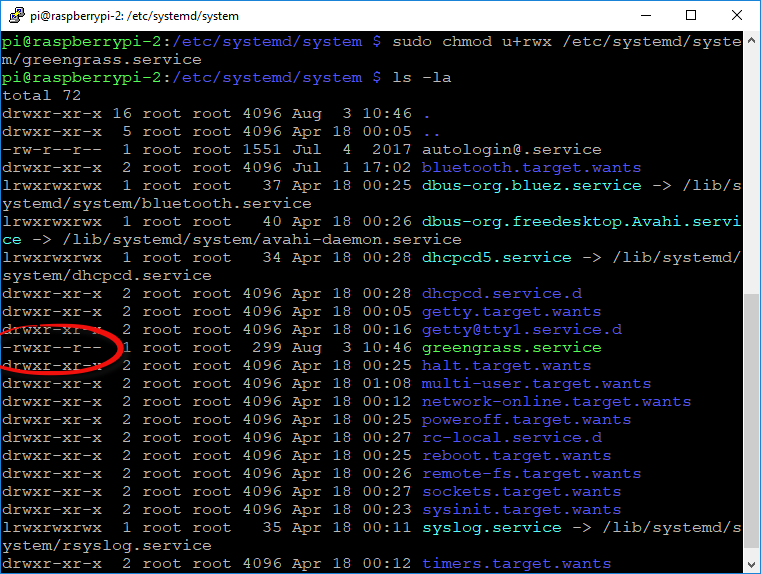
Task: Click the '-rwxr--r--' permissions of greengrass.service
Action: click(52, 347)
